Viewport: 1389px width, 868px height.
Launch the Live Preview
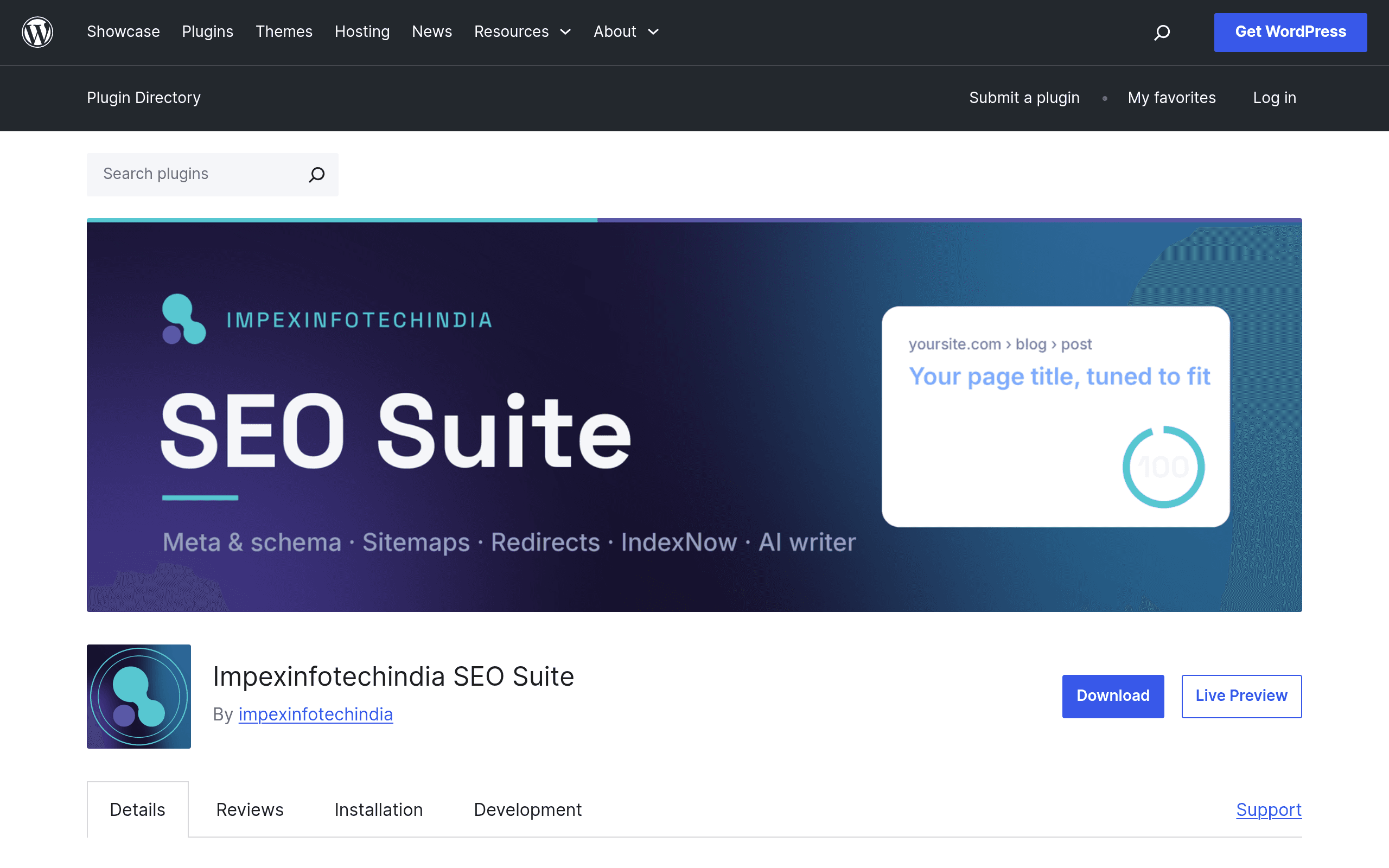pos(1241,696)
